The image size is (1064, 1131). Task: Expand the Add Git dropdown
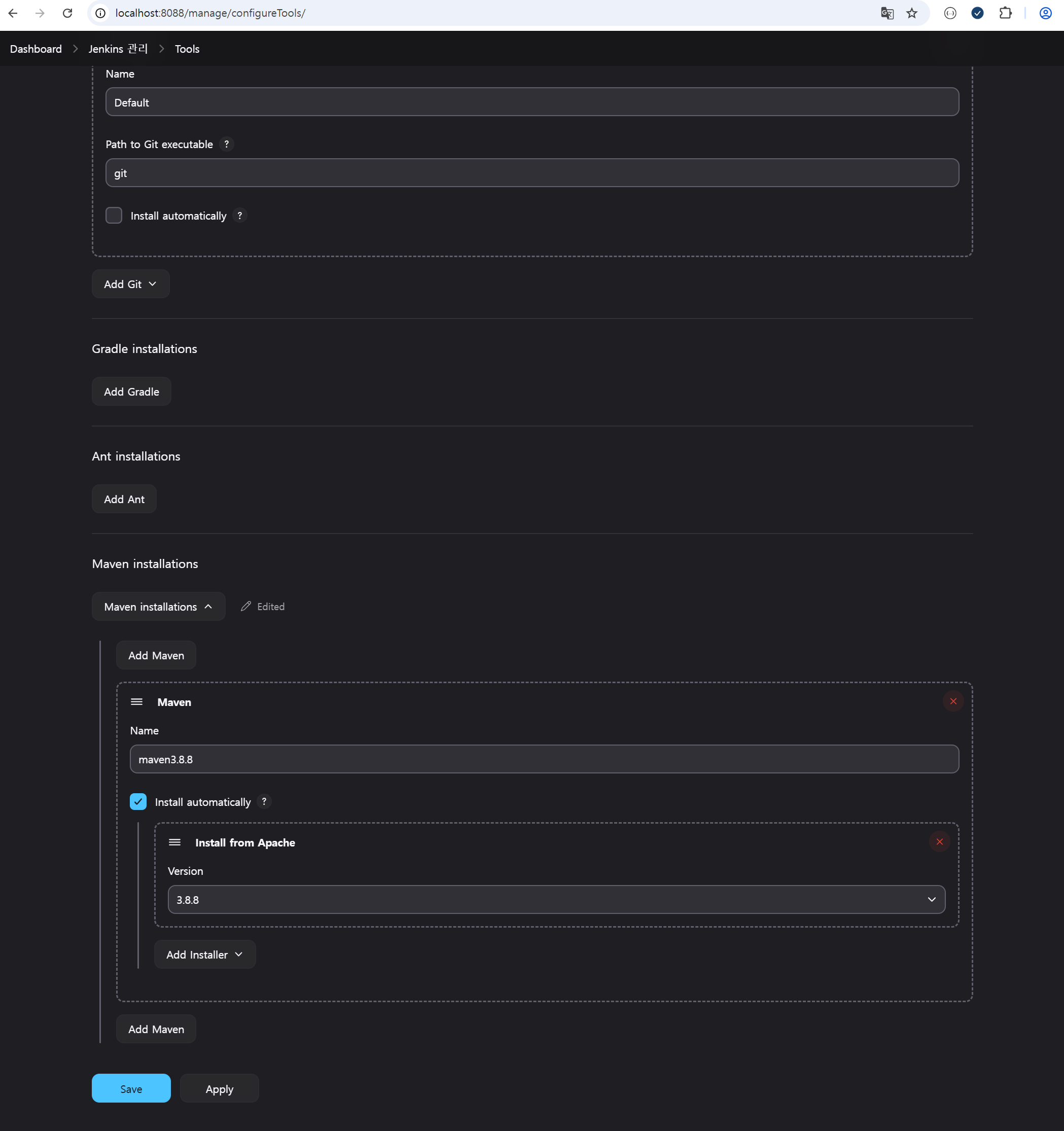[130, 284]
